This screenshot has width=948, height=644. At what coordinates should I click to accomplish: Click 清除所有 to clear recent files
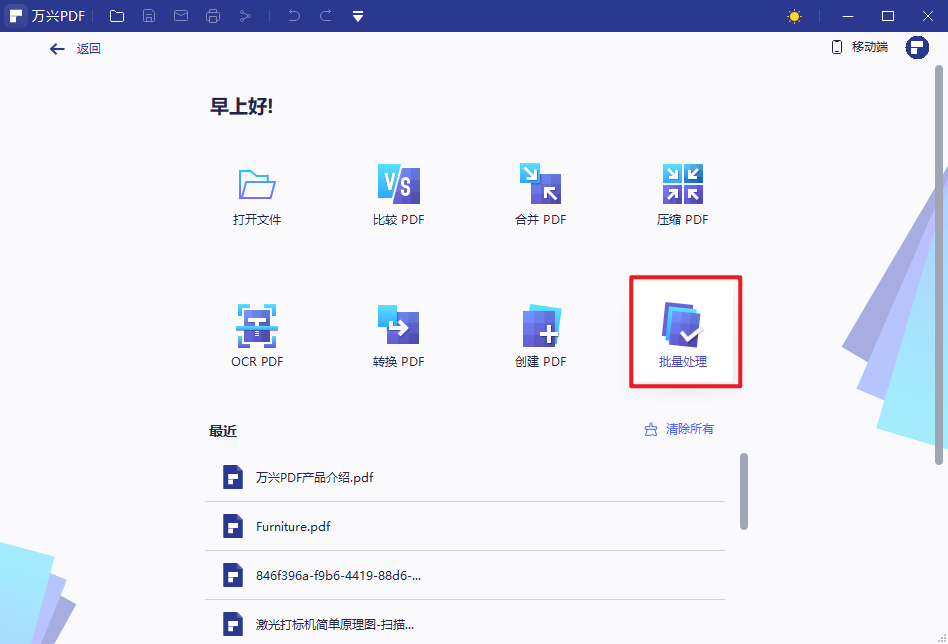point(688,429)
